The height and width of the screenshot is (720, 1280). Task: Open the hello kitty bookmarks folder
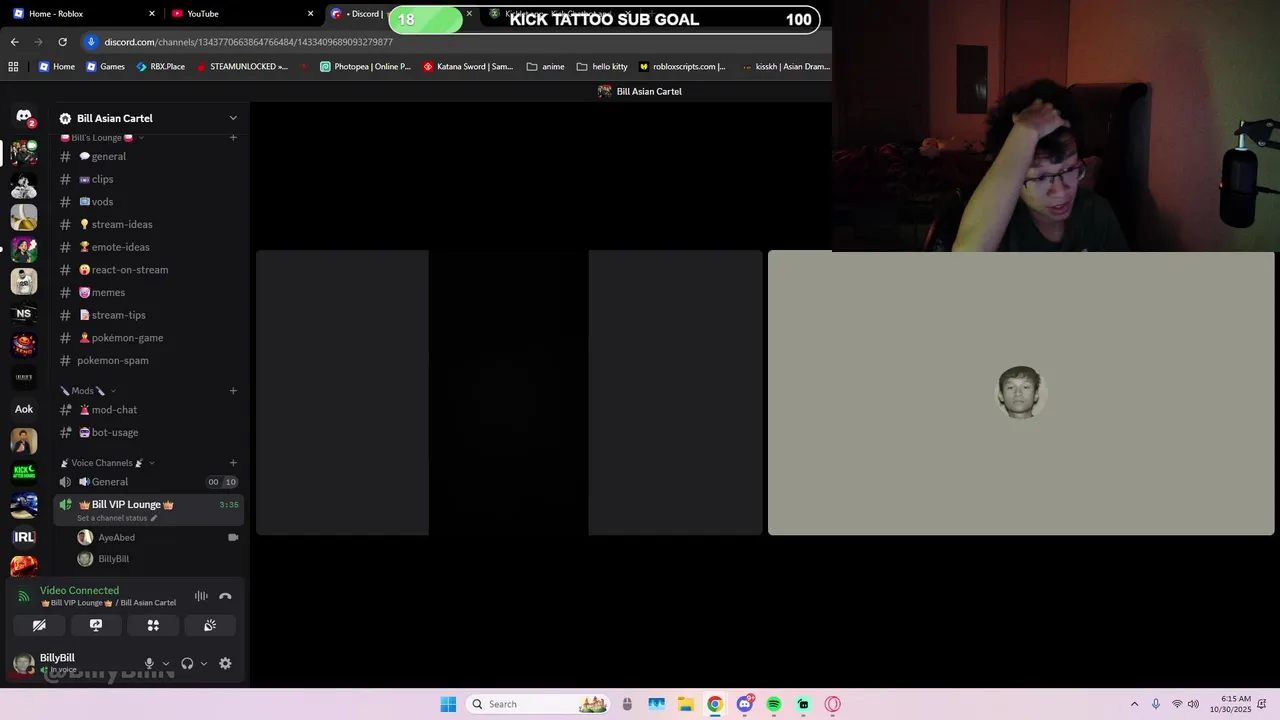point(603,67)
